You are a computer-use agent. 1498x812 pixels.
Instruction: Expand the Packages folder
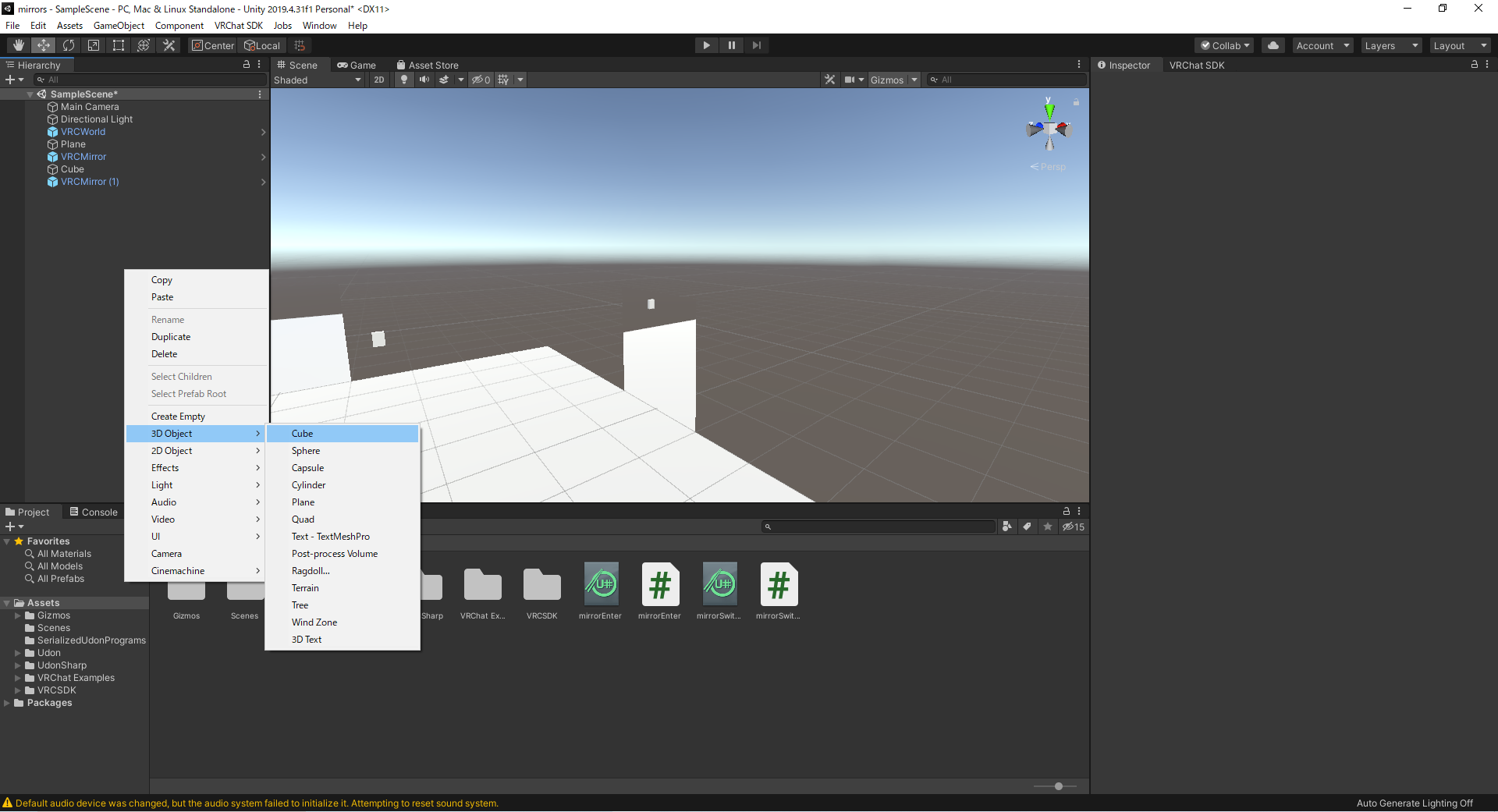click(x=7, y=703)
